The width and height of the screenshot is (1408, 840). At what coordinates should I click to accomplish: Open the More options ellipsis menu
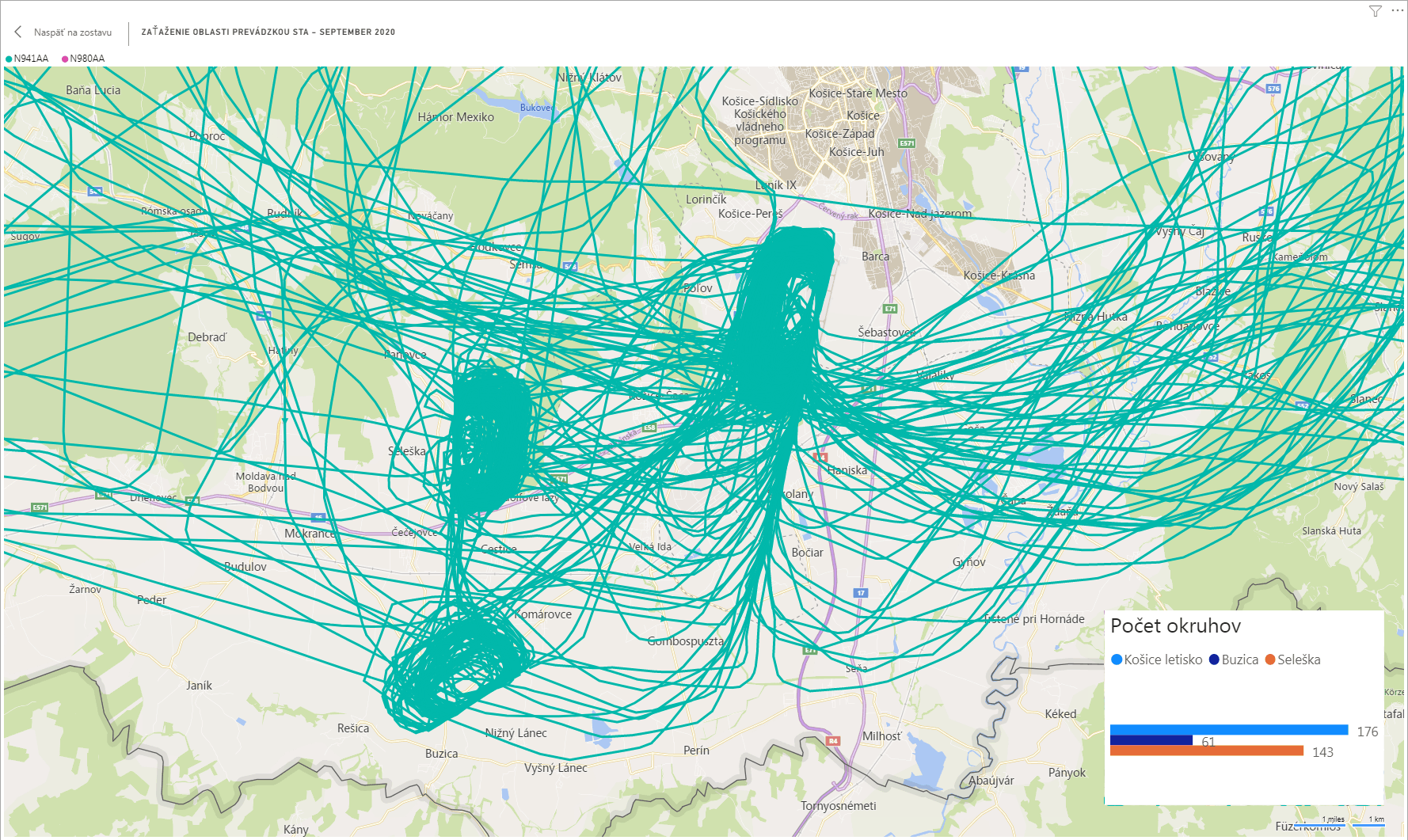(1397, 11)
